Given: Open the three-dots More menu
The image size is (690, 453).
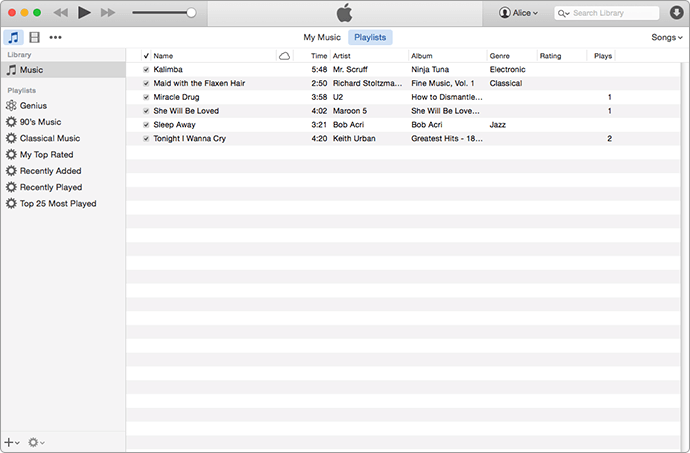Looking at the screenshot, I should click(x=55, y=37).
